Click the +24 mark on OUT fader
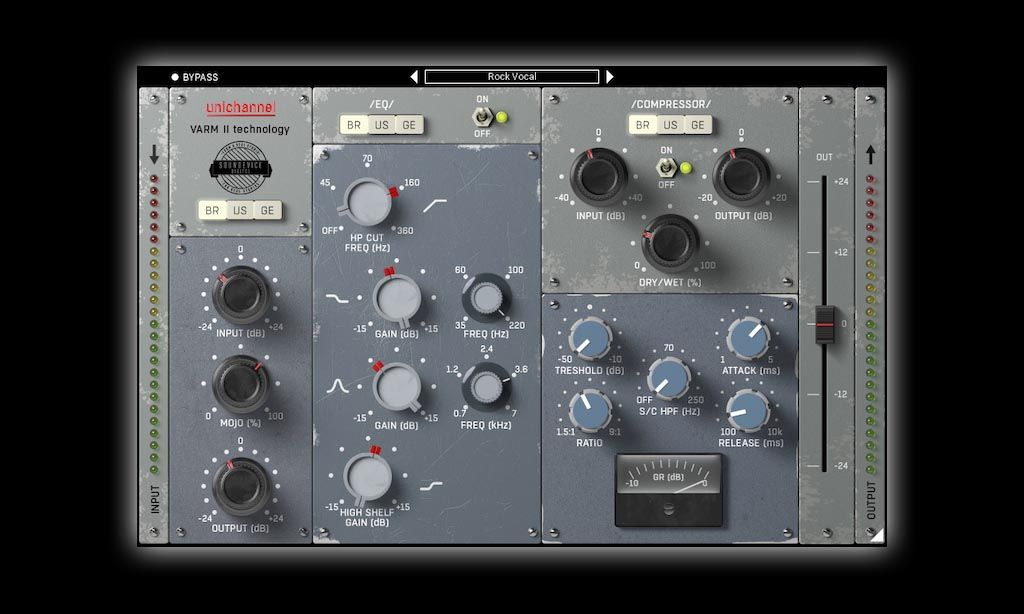The height and width of the screenshot is (614, 1024). (840, 182)
